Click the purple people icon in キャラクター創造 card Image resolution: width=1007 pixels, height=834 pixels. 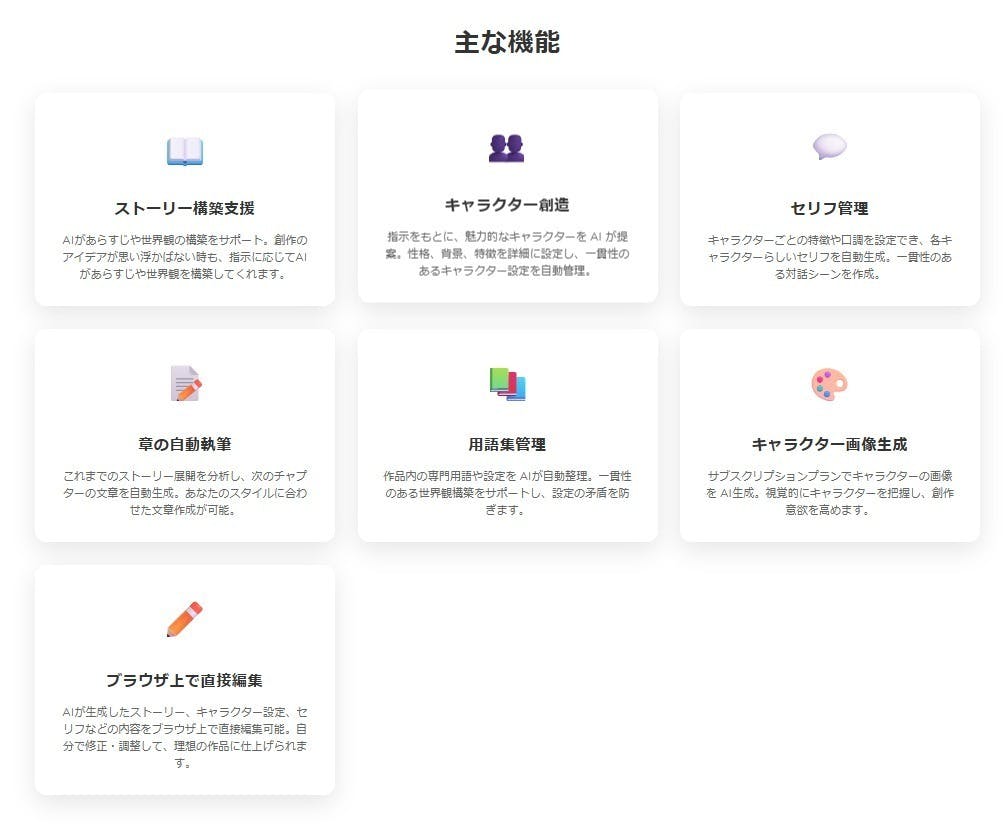click(x=508, y=149)
